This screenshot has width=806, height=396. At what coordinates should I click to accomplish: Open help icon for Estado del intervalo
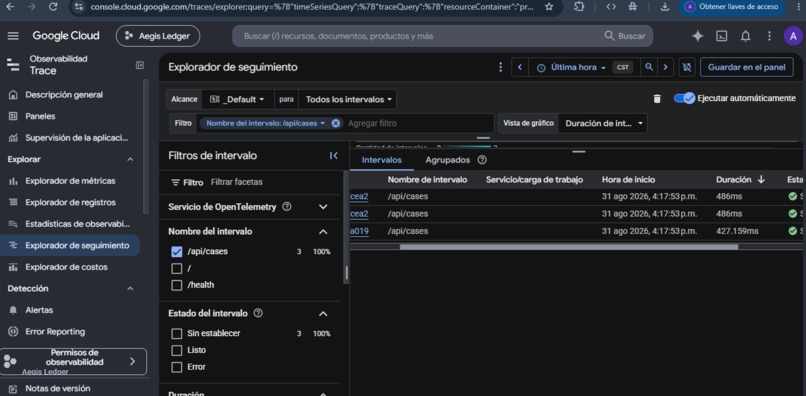[258, 313]
